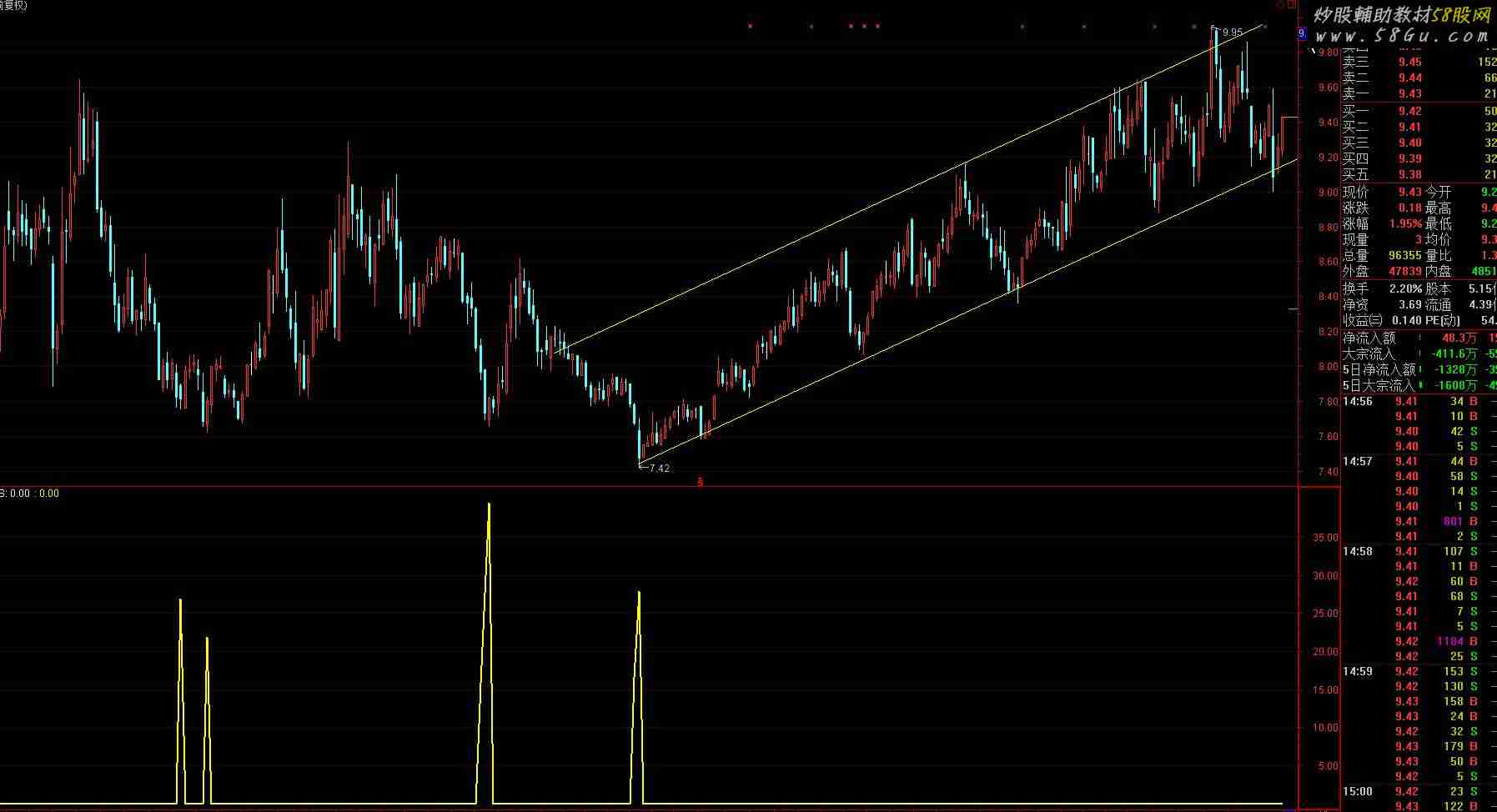Screen dimensions: 1497x812
Task: Click the 总量 total volume 96355
Action: (1405, 255)
